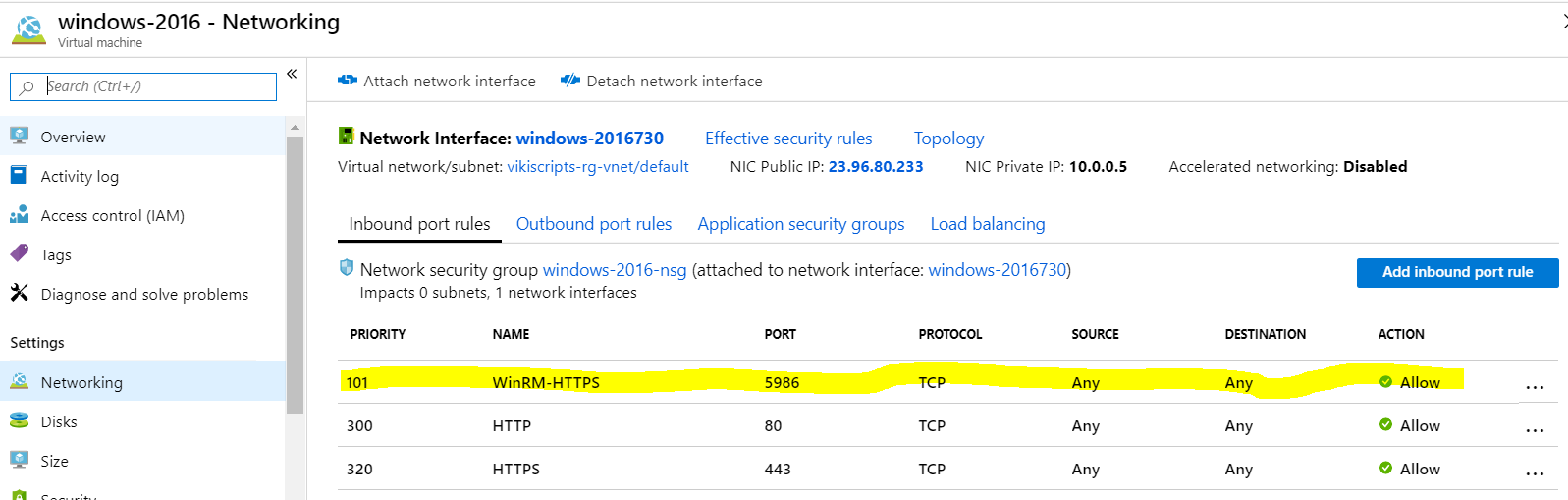Click priority 300 cell
Viewport: 1568px width, 500px height.
359,426
